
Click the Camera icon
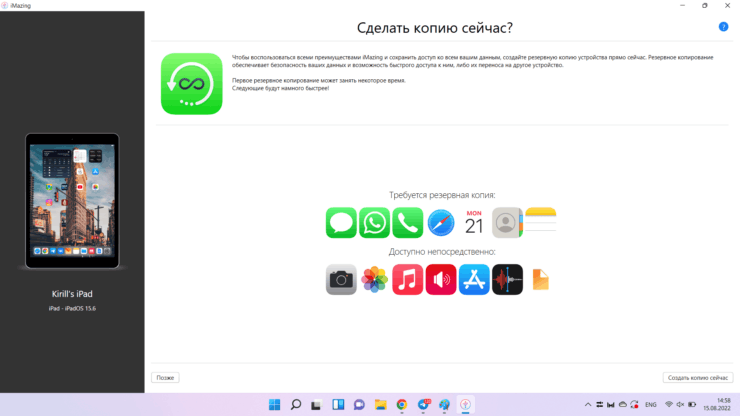click(x=341, y=280)
